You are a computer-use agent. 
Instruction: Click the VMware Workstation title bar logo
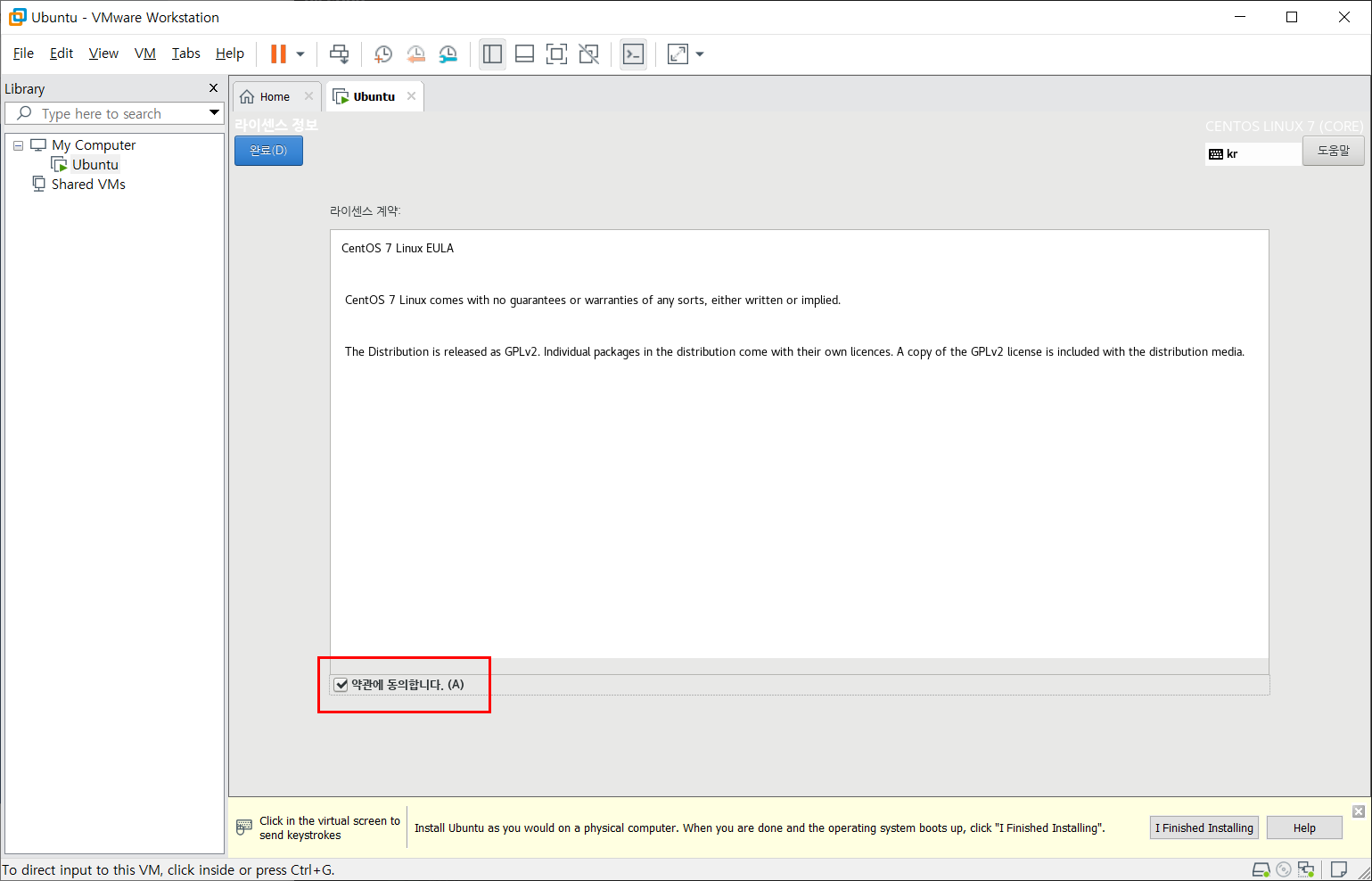(x=17, y=17)
